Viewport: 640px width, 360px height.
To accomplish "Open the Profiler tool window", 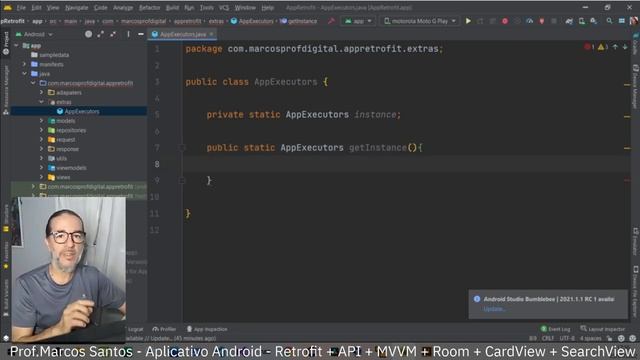I will tap(164, 329).
